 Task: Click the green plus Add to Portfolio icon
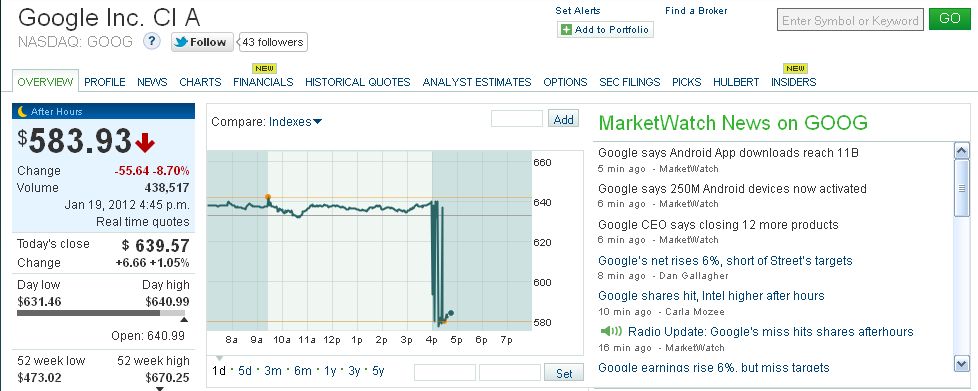[566, 30]
